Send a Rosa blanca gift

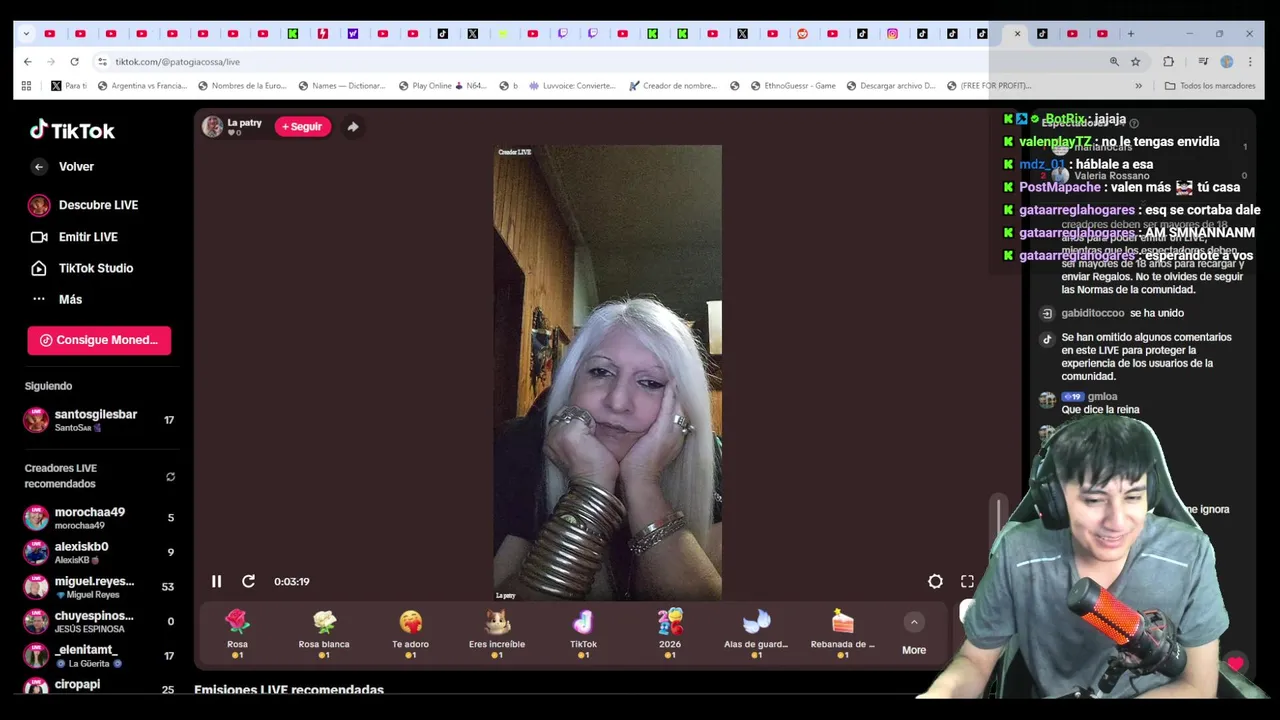coord(324,633)
